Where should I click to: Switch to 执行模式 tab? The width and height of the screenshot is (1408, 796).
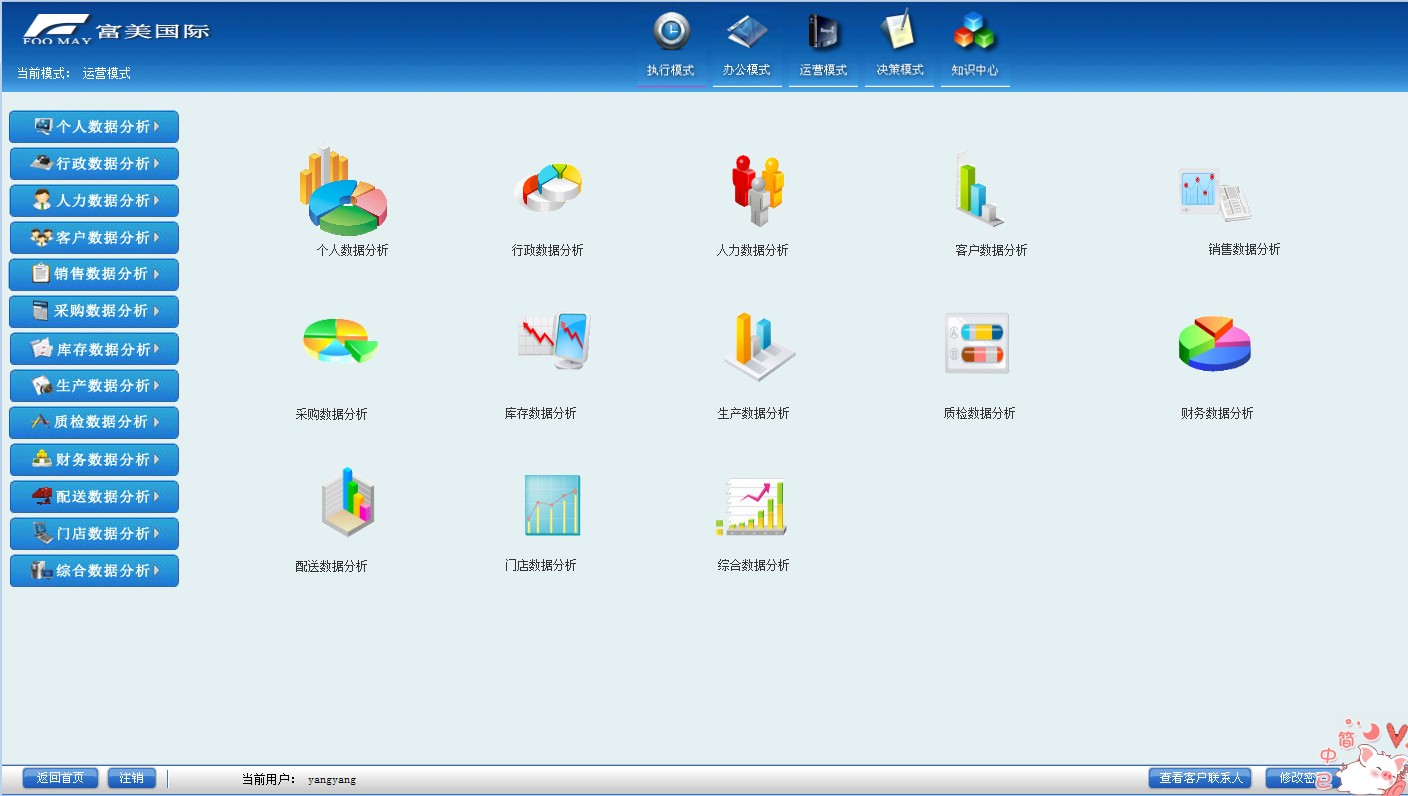tap(670, 70)
